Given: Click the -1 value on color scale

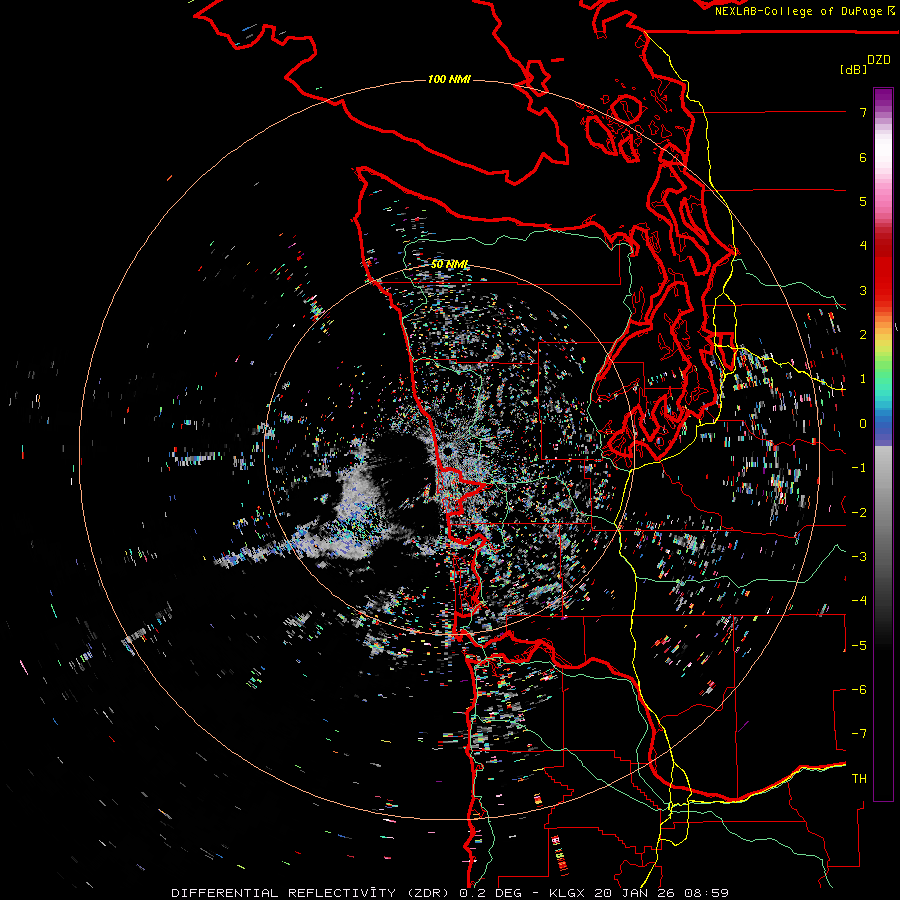Looking at the screenshot, I should point(859,468).
